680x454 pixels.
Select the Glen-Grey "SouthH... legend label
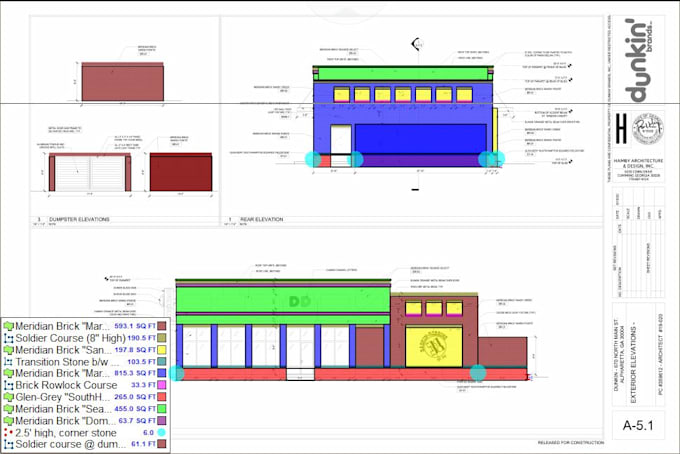(63, 397)
